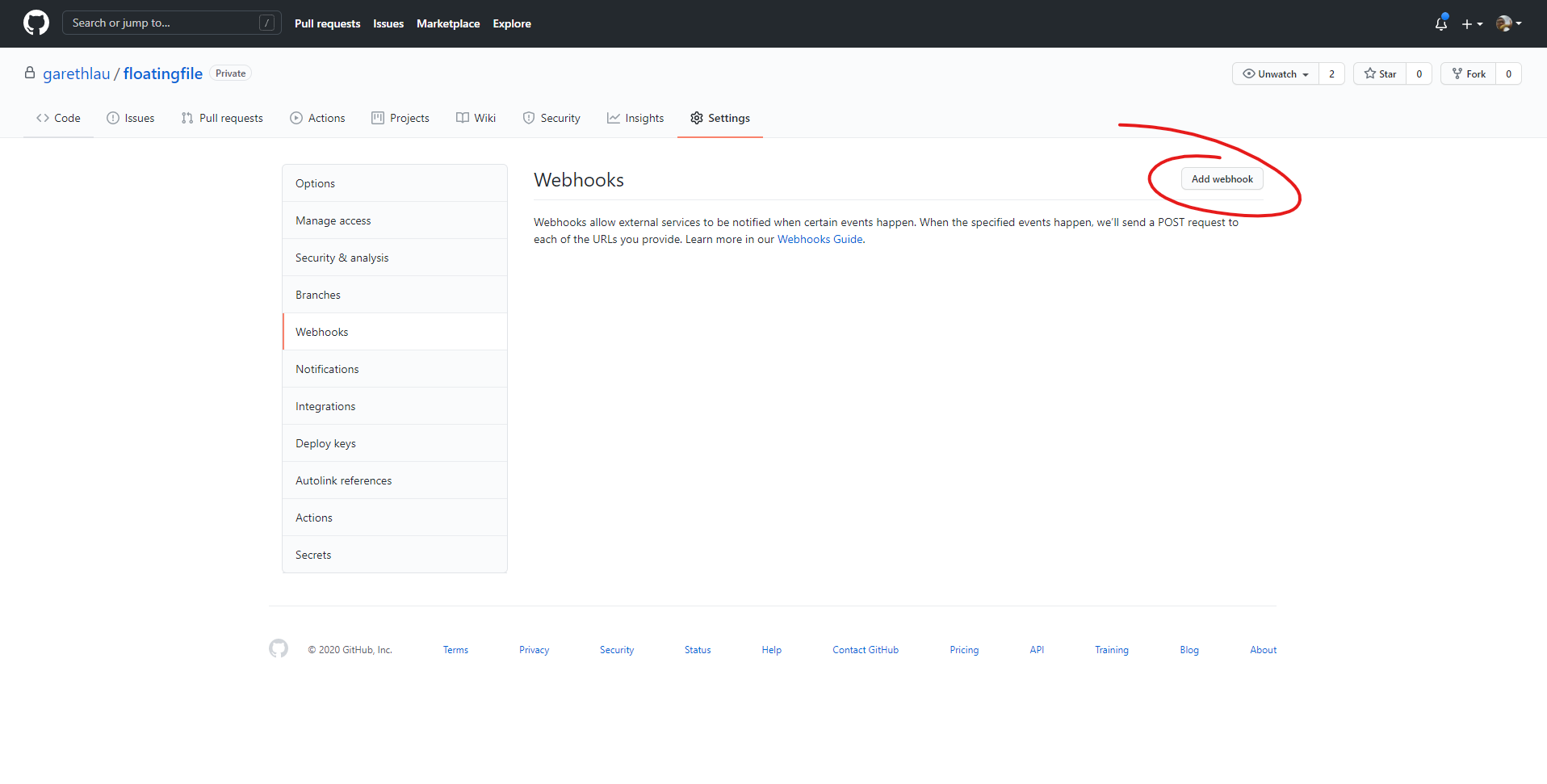The width and height of the screenshot is (1547, 784).
Task: Open the Marketplace menu
Action: (x=448, y=23)
